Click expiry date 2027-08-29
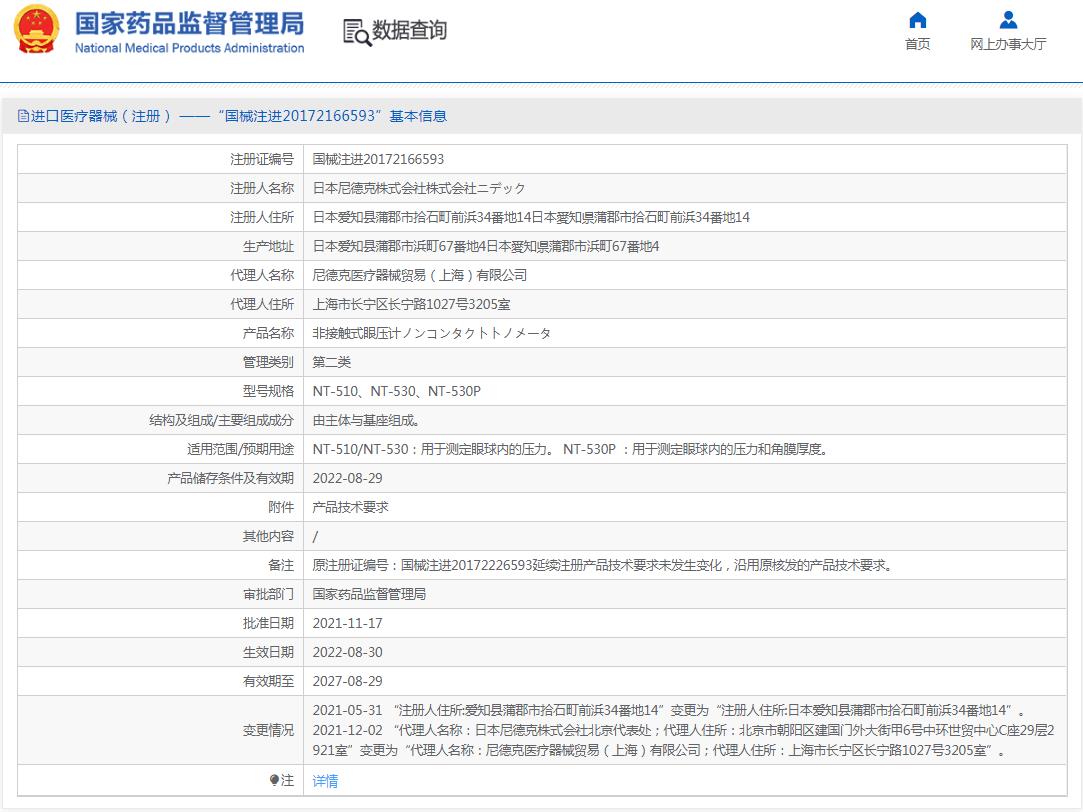 pos(347,682)
